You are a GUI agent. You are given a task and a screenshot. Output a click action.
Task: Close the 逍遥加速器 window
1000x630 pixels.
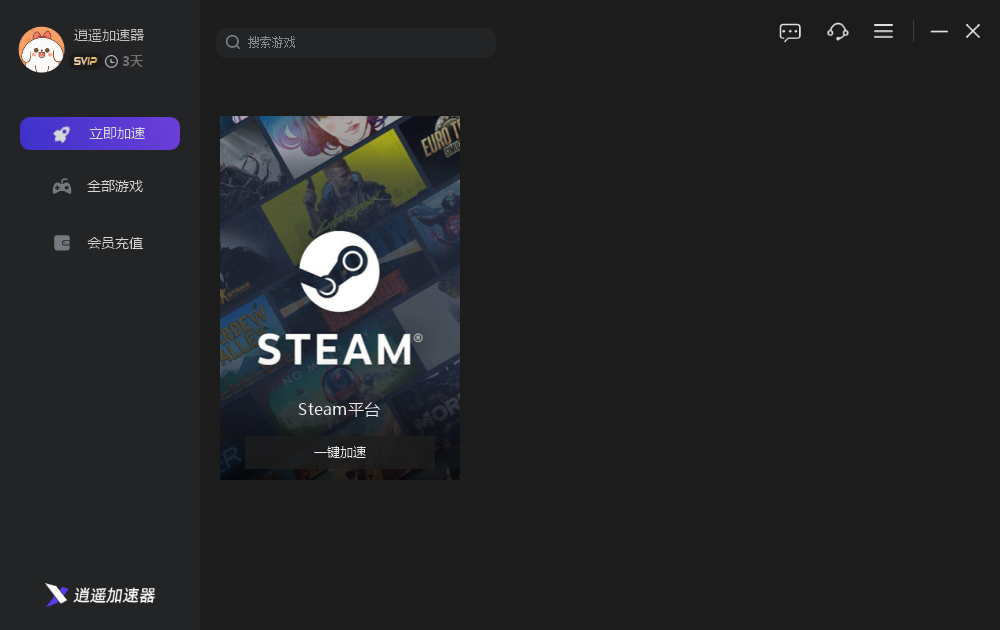tap(973, 31)
